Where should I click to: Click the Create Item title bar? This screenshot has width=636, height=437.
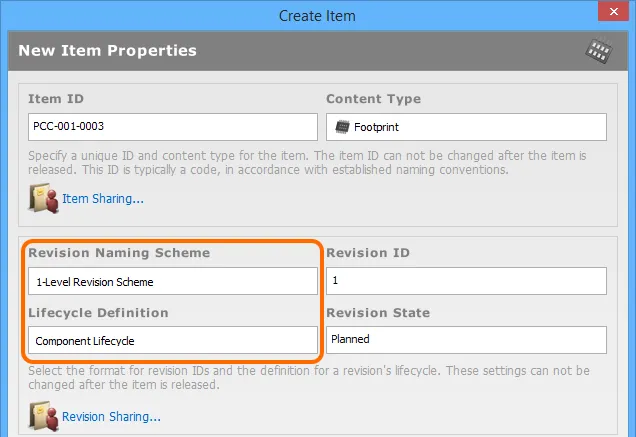(317, 16)
